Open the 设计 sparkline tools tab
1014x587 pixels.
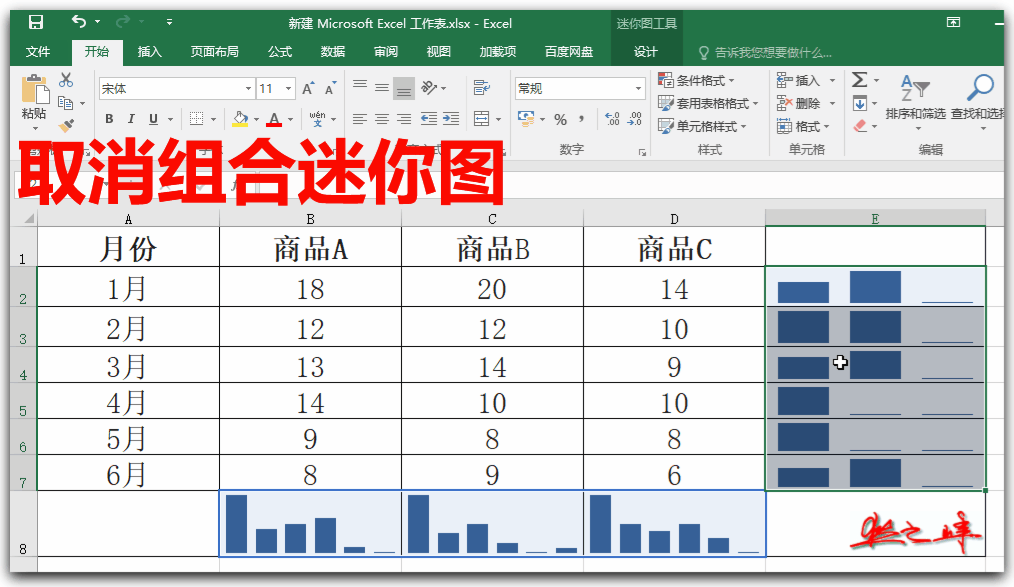(645, 52)
